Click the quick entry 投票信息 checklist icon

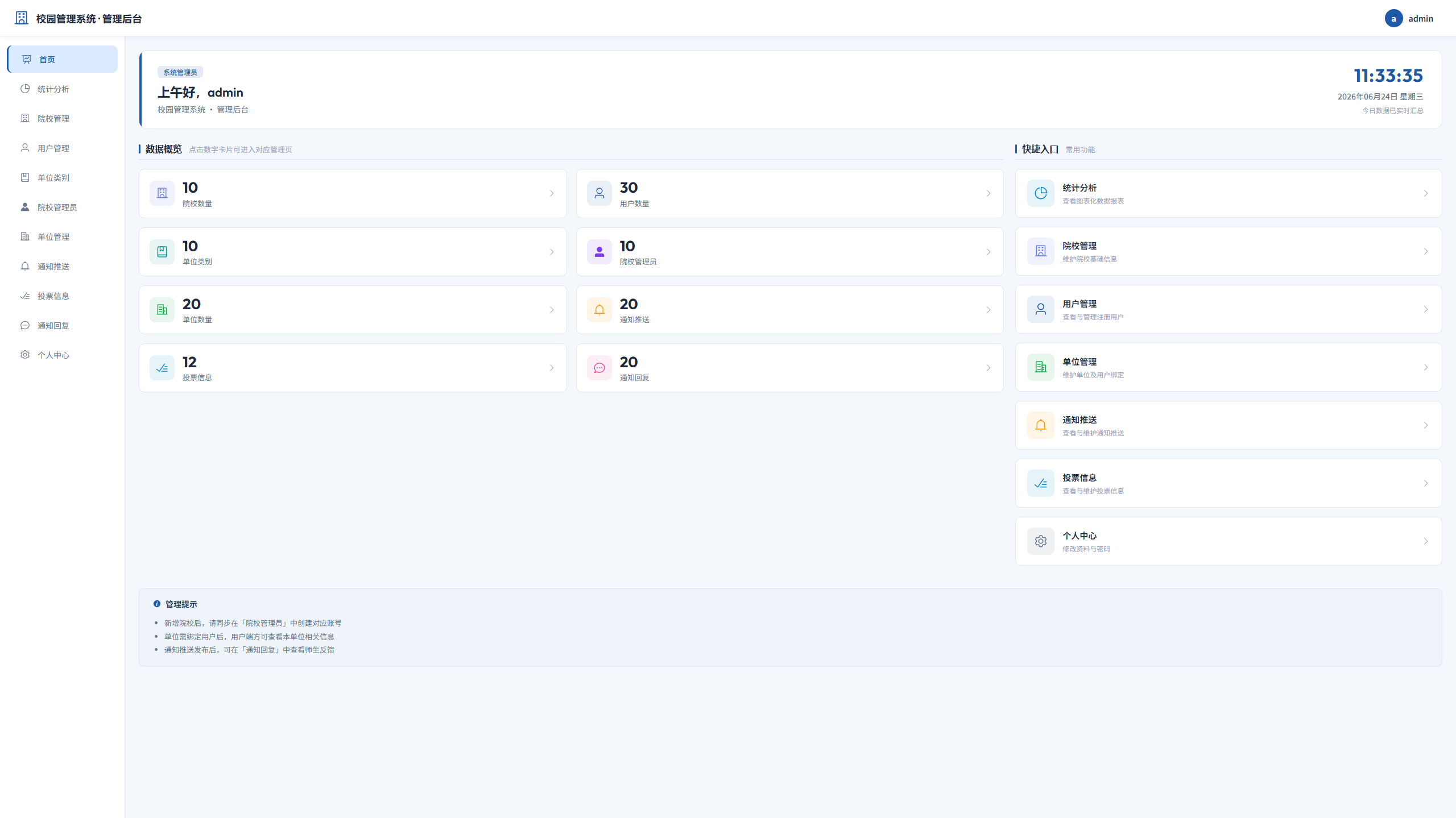click(1041, 483)
